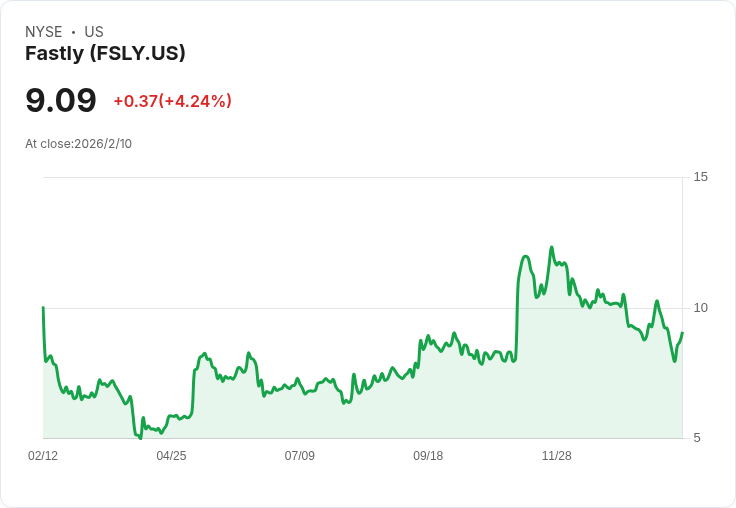Image resolution: width=736 pixels, height=508 pixels.
Task: Click the latest end point of the price line
Action: pos(682,333)
